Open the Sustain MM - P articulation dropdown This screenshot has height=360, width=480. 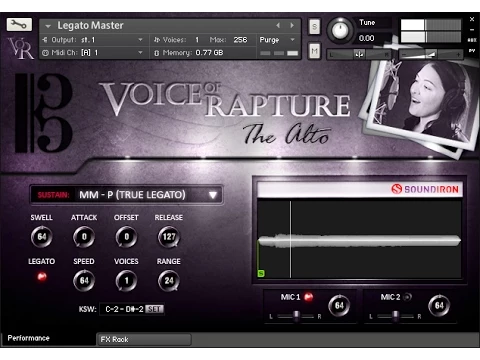(127, 195)
